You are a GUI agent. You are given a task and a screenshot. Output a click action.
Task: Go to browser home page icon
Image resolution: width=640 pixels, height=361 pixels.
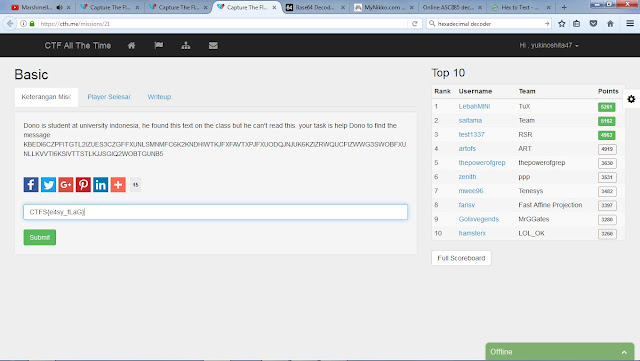pyautogui.click(x=610, y=24)
